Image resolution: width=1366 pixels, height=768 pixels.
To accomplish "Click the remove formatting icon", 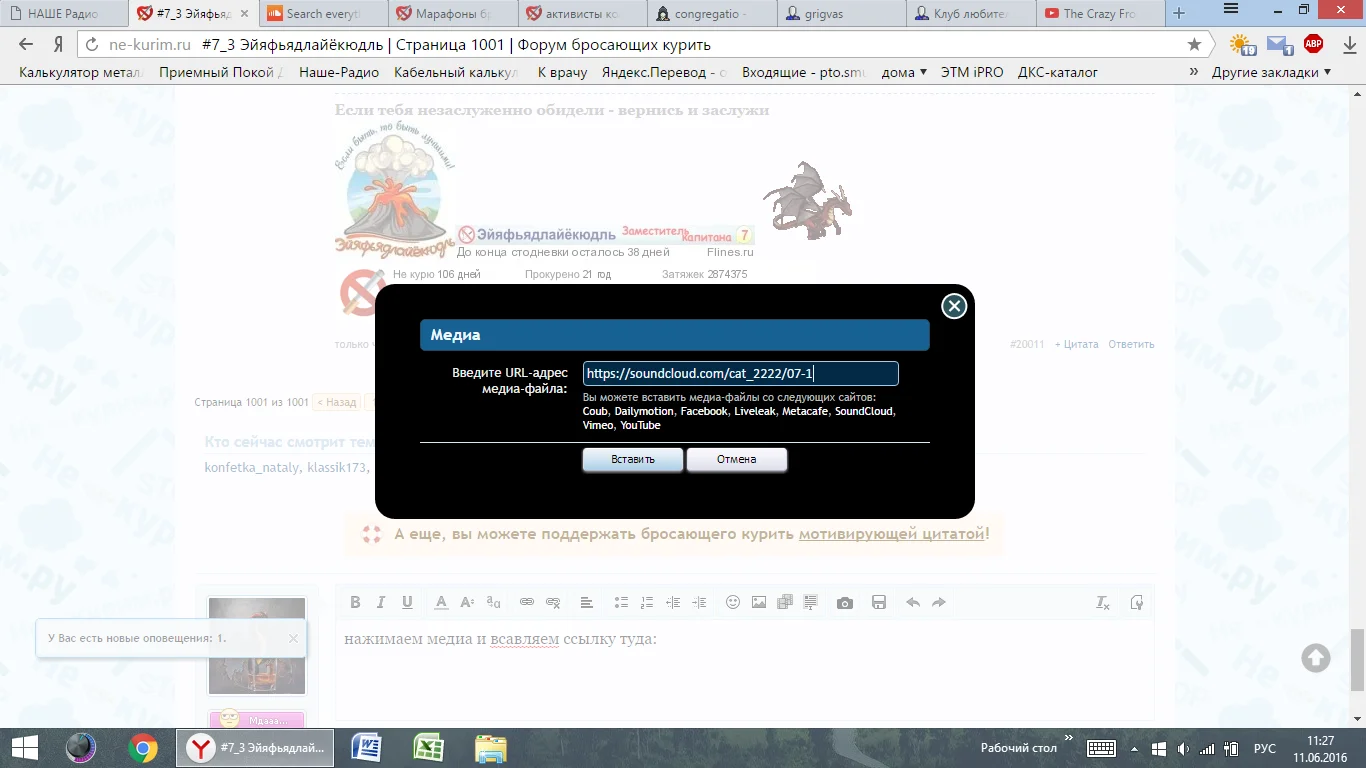I will click(x=1103, y=602).
